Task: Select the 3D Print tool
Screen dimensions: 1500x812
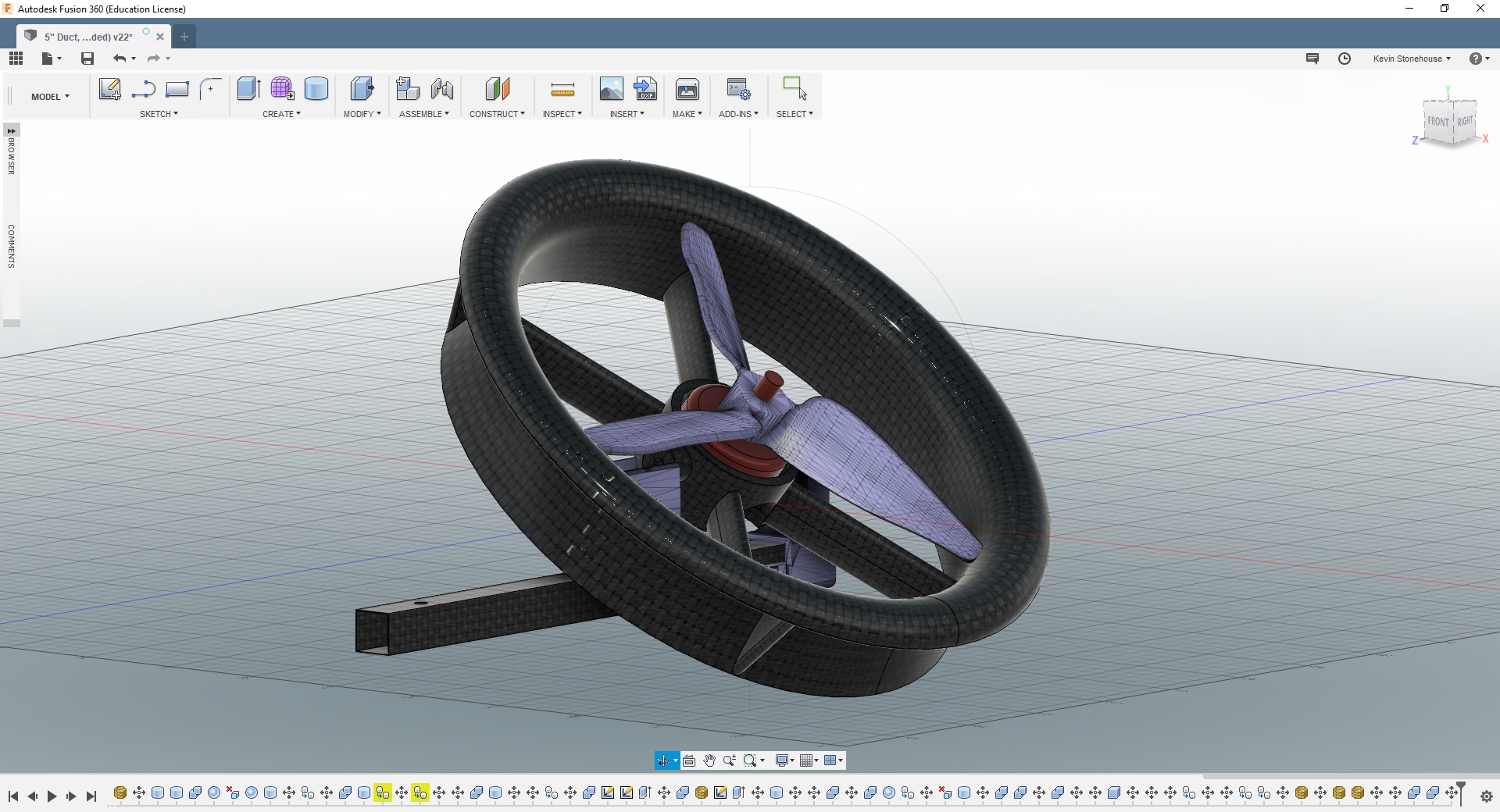Action: [x=687, y=89]
